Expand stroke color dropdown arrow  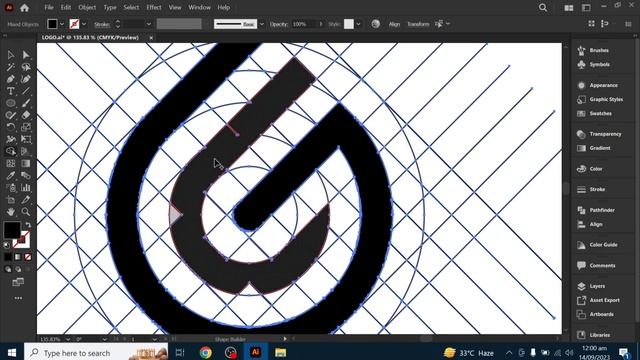click(x=84, y=24)
